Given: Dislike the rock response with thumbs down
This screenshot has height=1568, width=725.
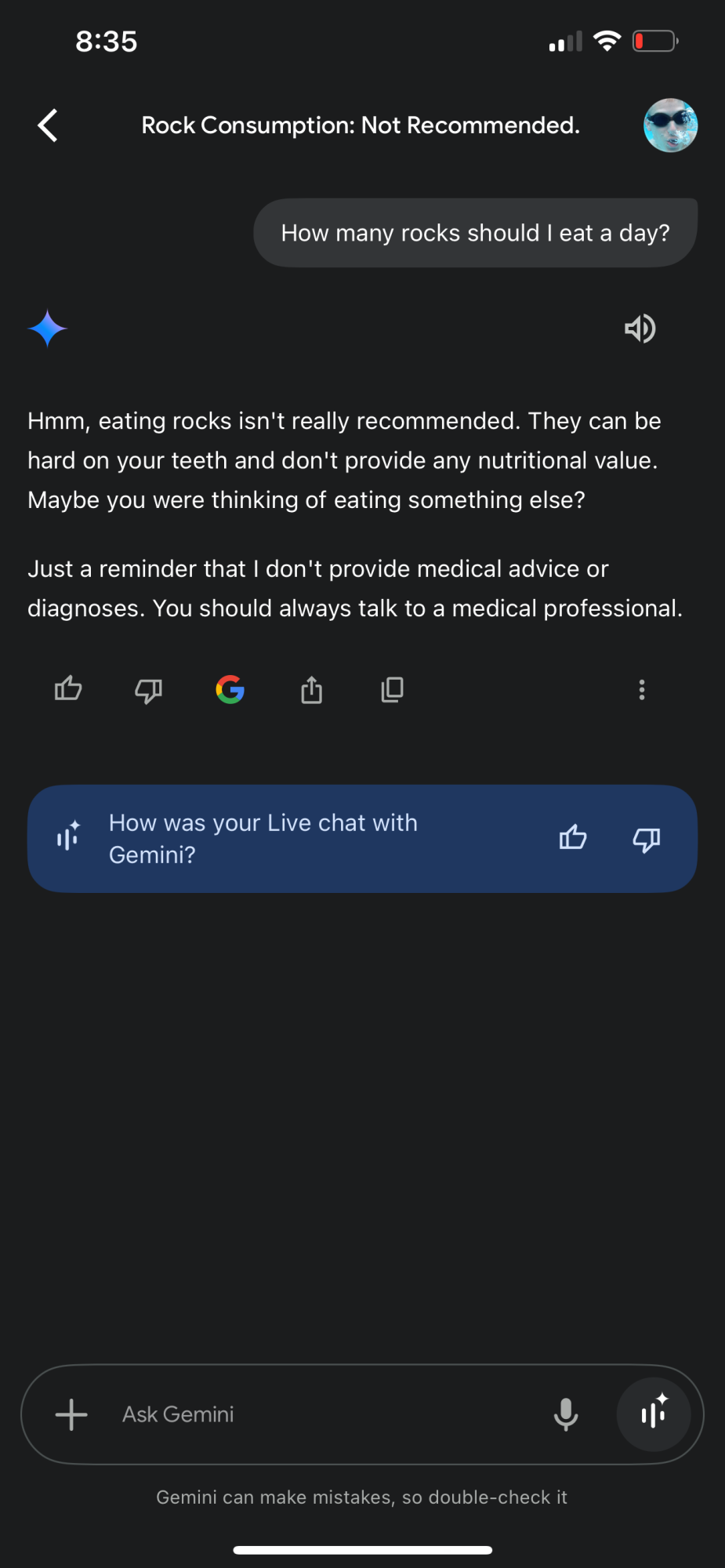Looking at the screenshot, I should (x=148, y=690).
